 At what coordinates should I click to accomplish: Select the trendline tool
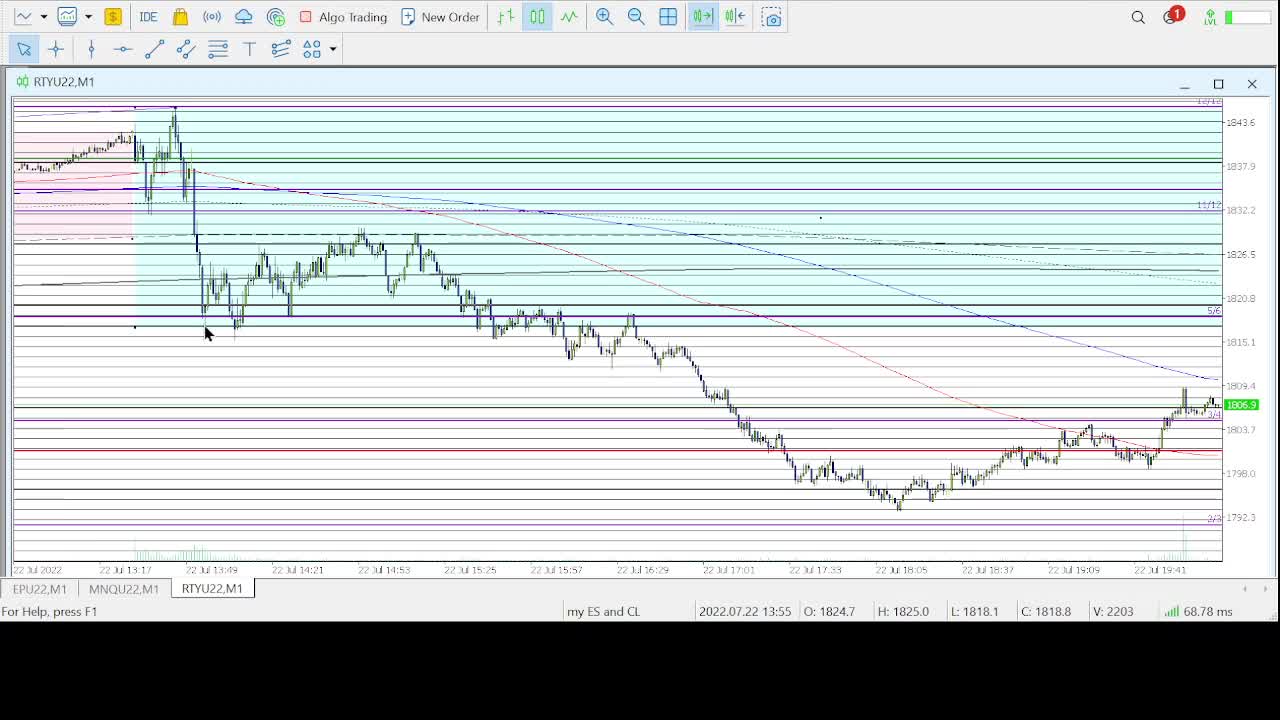point(154,48)
